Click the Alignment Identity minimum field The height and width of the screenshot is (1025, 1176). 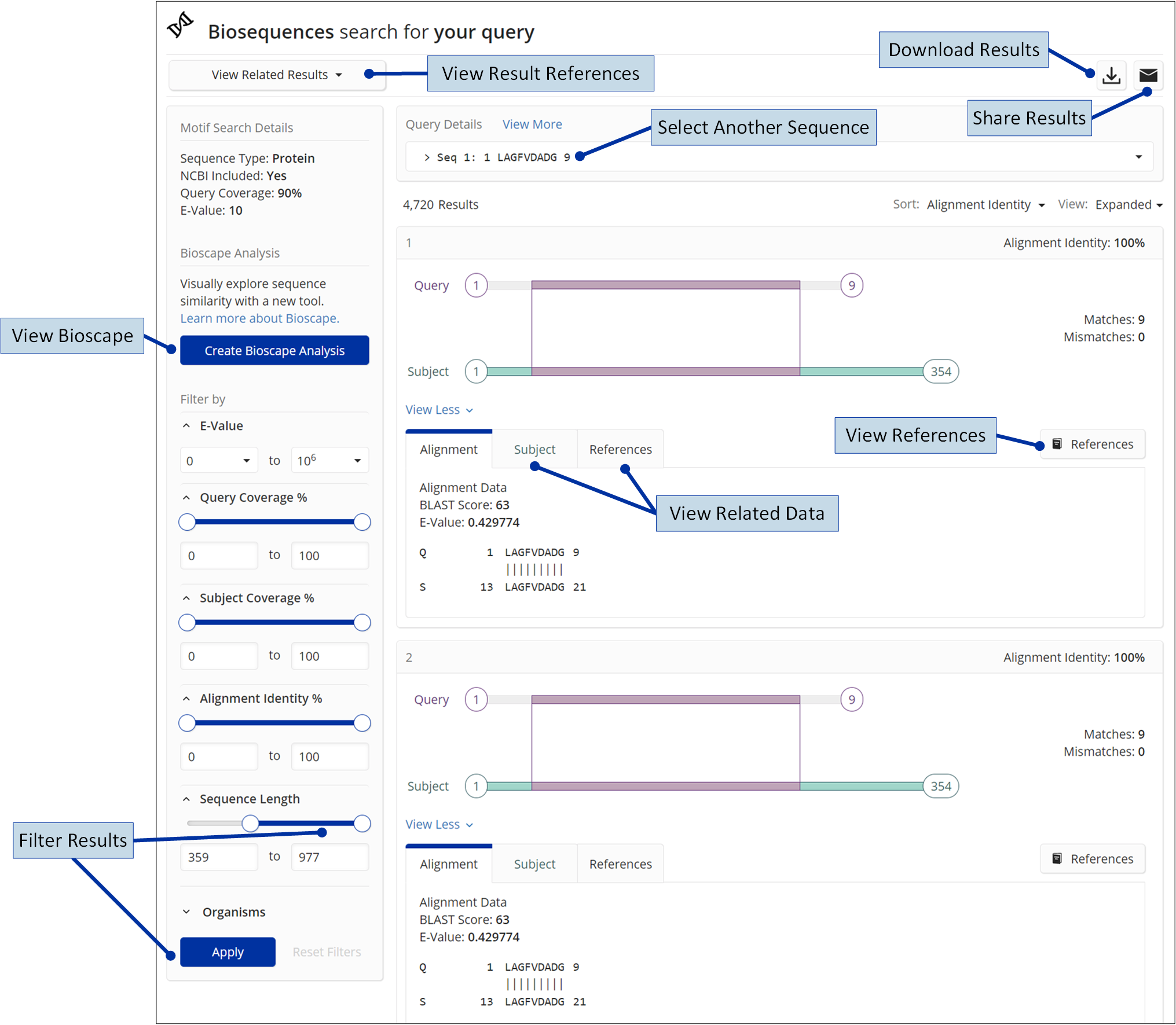click(x=219, y=757)
